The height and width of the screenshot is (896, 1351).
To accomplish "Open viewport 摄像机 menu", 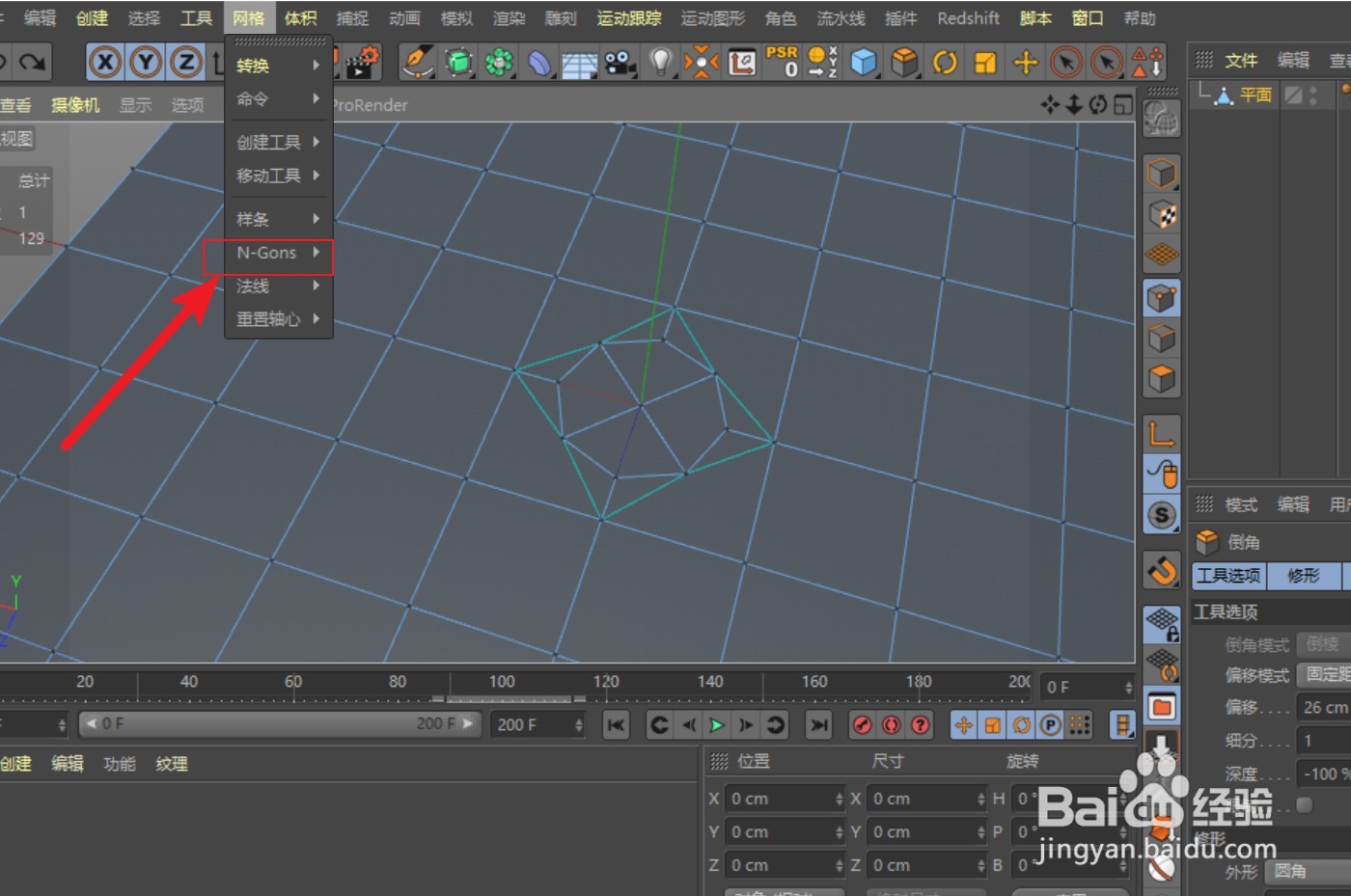I will pyautogui.click(x=74, y=105).
